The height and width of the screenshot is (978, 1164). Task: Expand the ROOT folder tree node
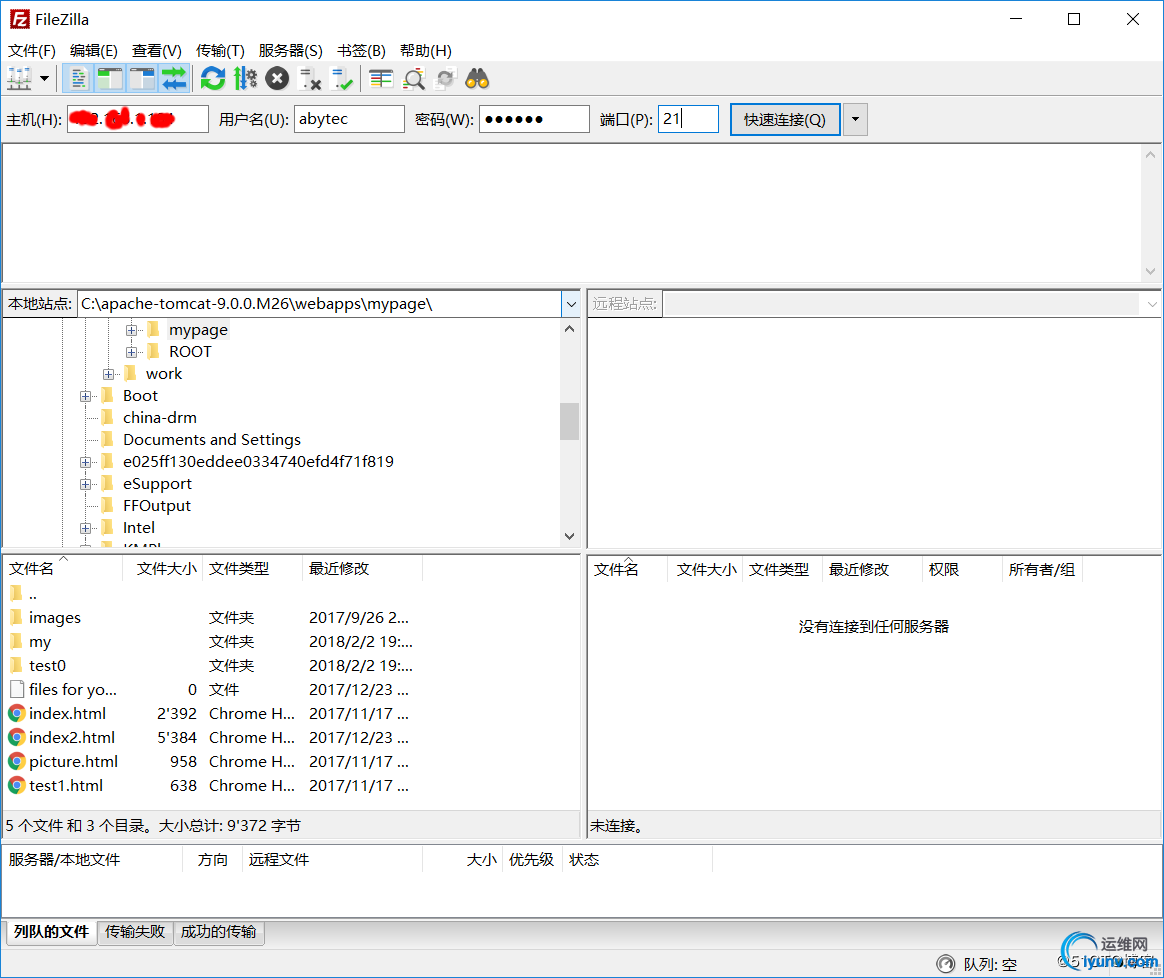point(131,352)
